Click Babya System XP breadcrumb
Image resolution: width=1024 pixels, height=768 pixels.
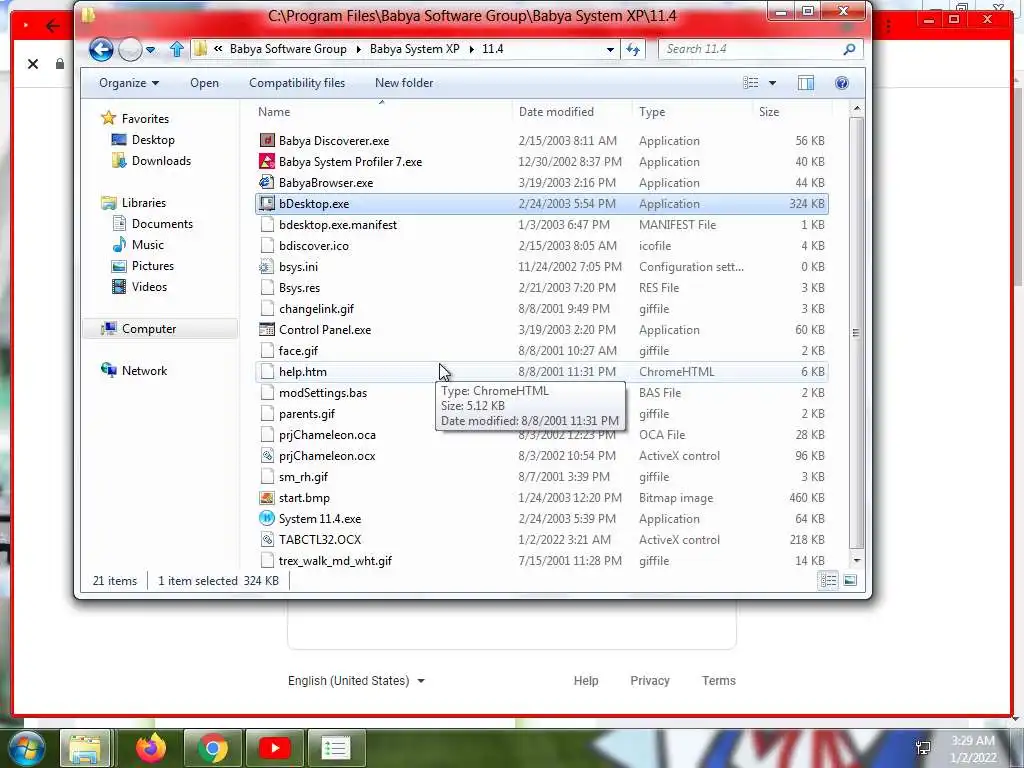(x=415, y=49)
